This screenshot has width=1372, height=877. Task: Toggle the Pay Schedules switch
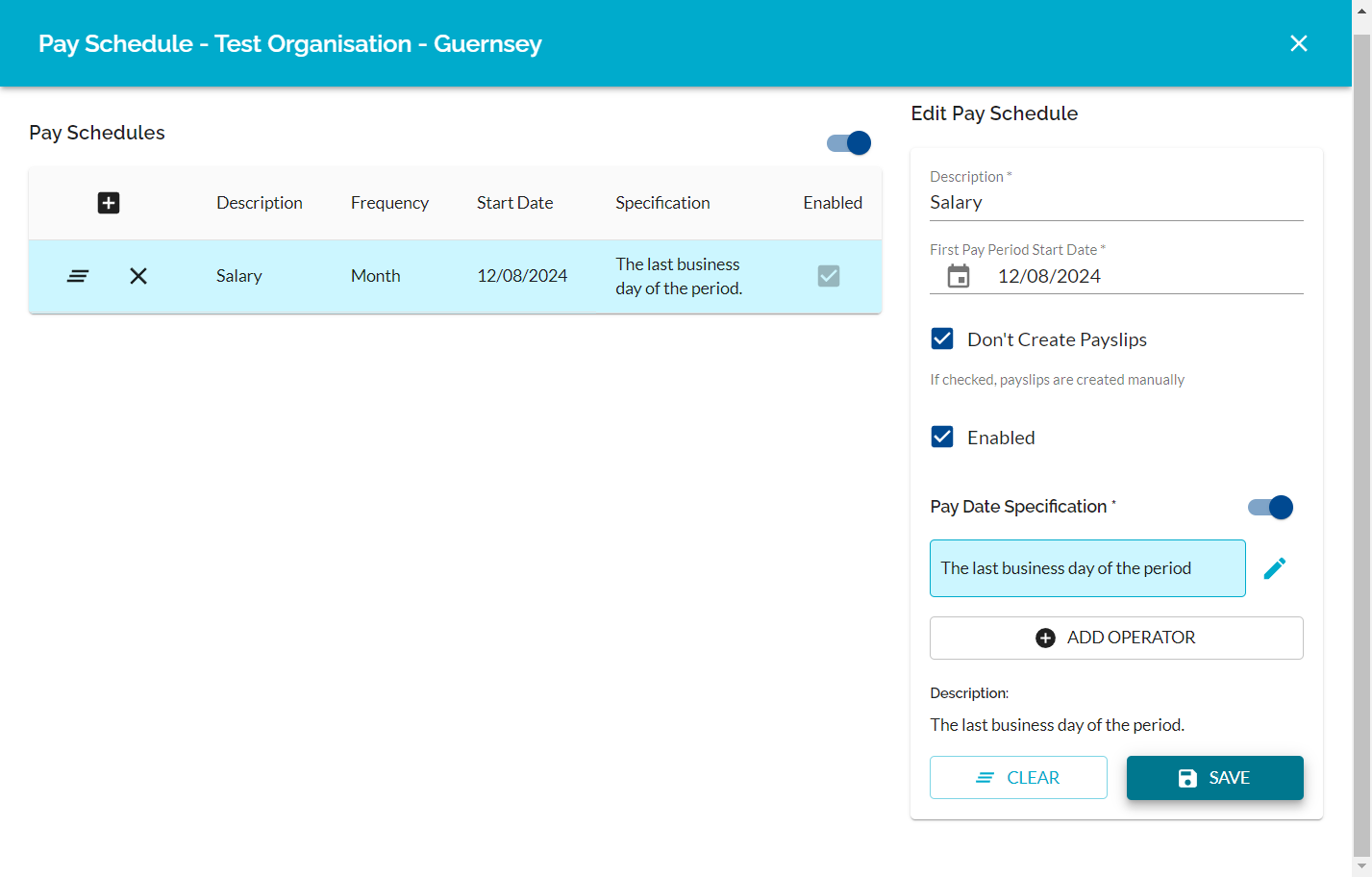tap(849, 143)
